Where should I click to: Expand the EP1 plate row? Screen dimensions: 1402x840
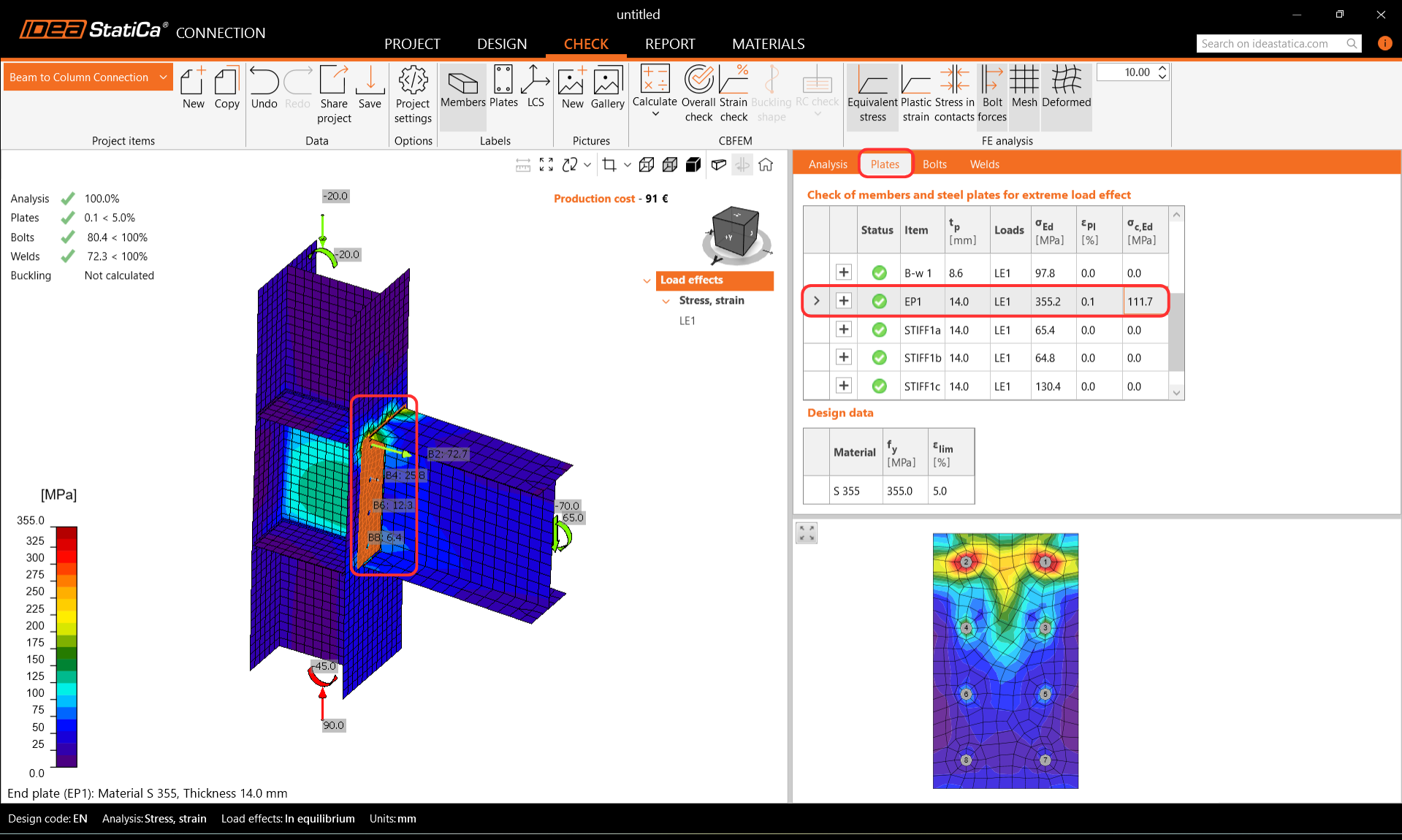(843, 301)
